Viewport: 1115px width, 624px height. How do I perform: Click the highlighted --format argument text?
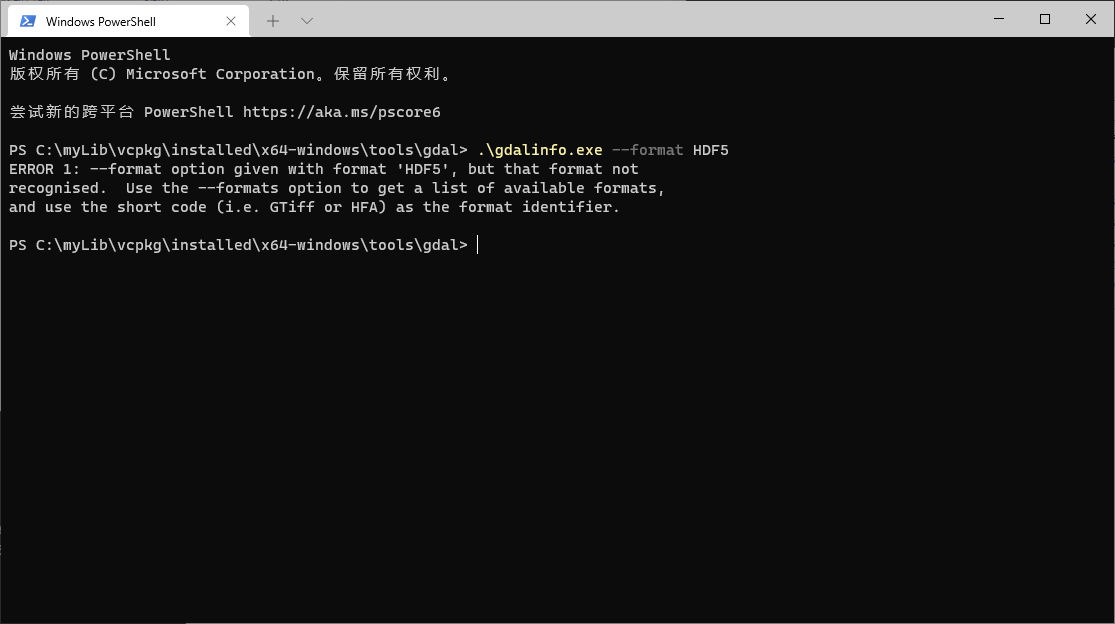pyautogui.click(x=648, y=149)
